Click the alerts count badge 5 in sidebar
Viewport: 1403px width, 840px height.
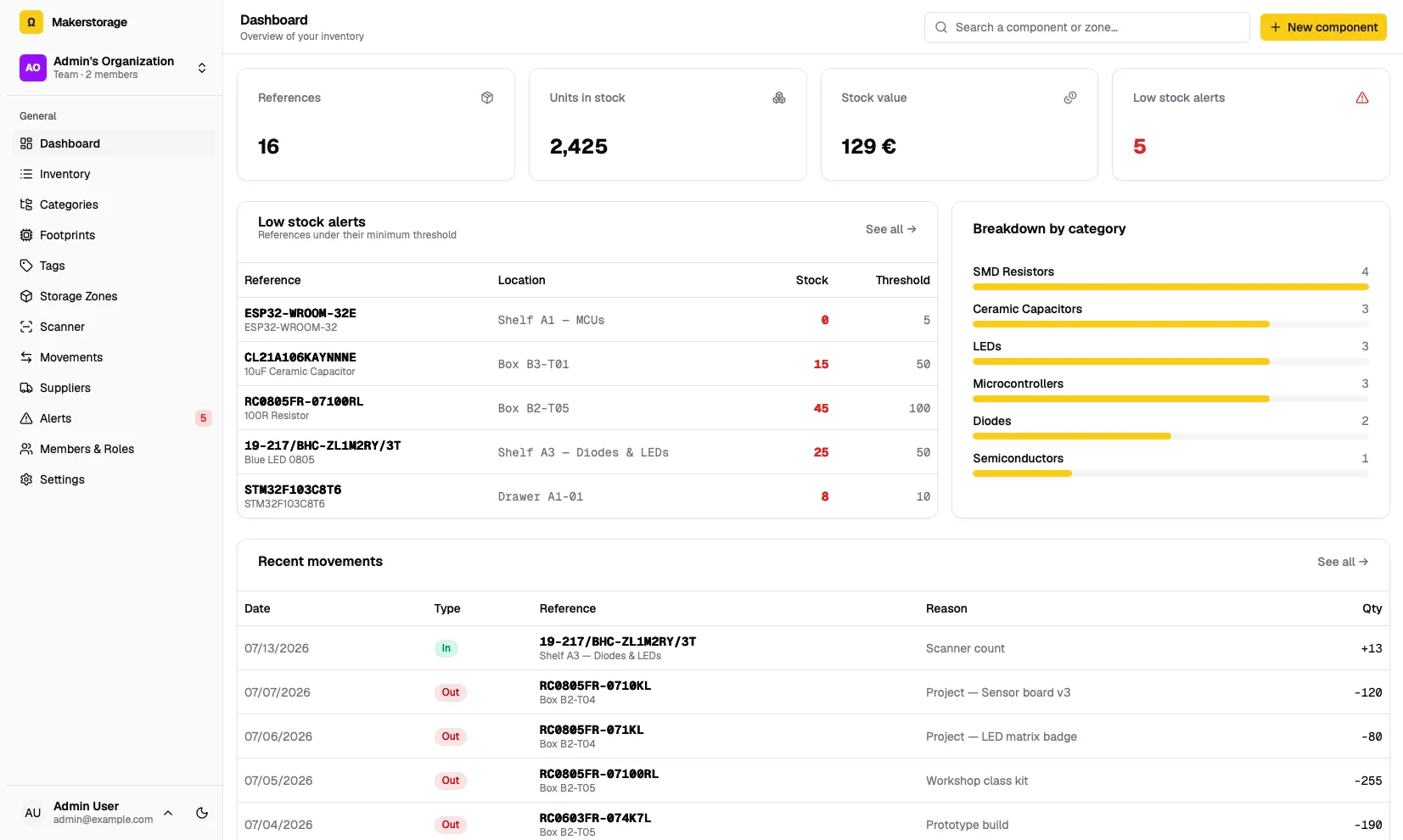[x=203, y=418]
